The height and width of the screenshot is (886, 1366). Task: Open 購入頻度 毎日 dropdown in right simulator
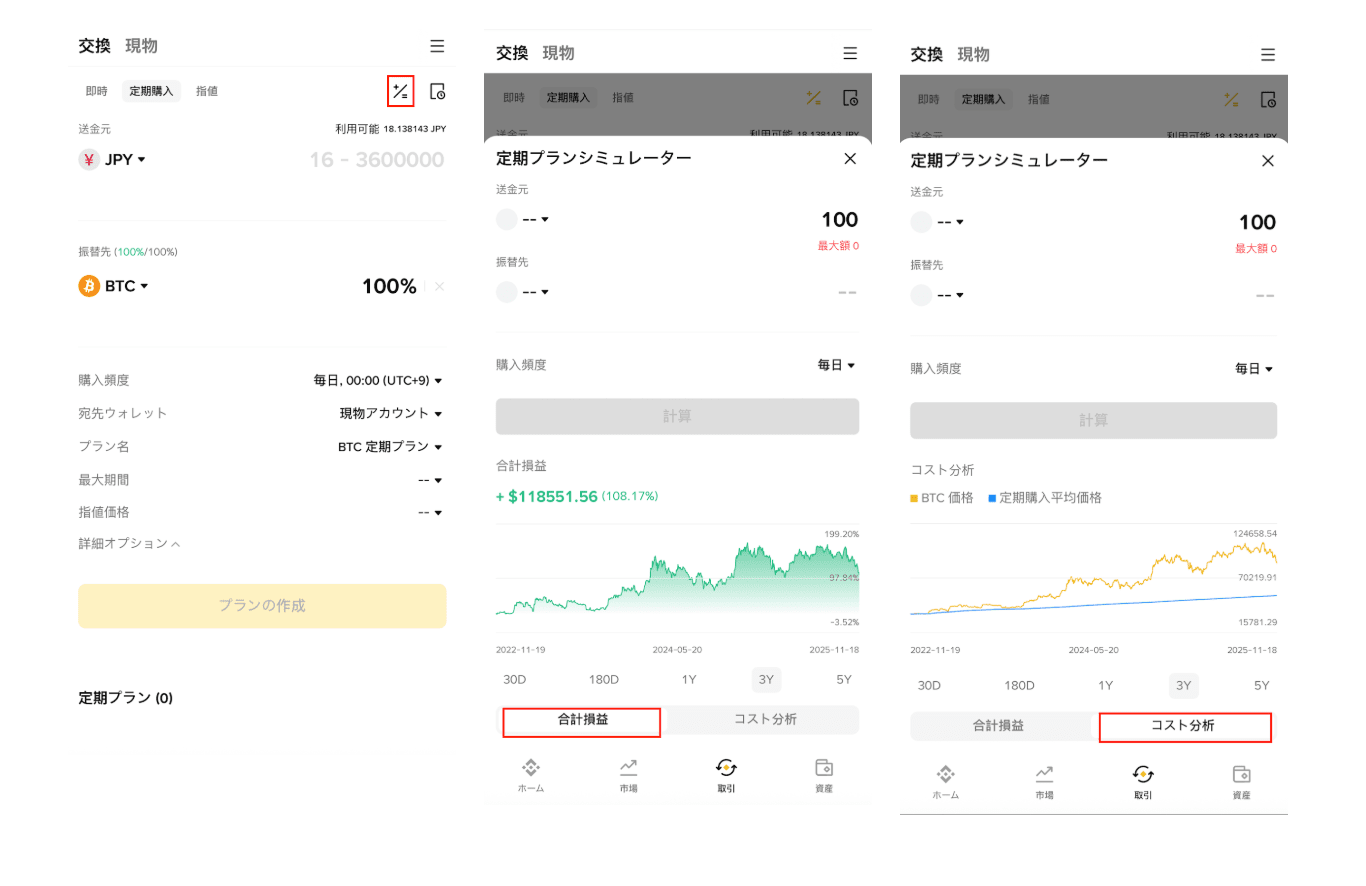(x=1255, y=369)
